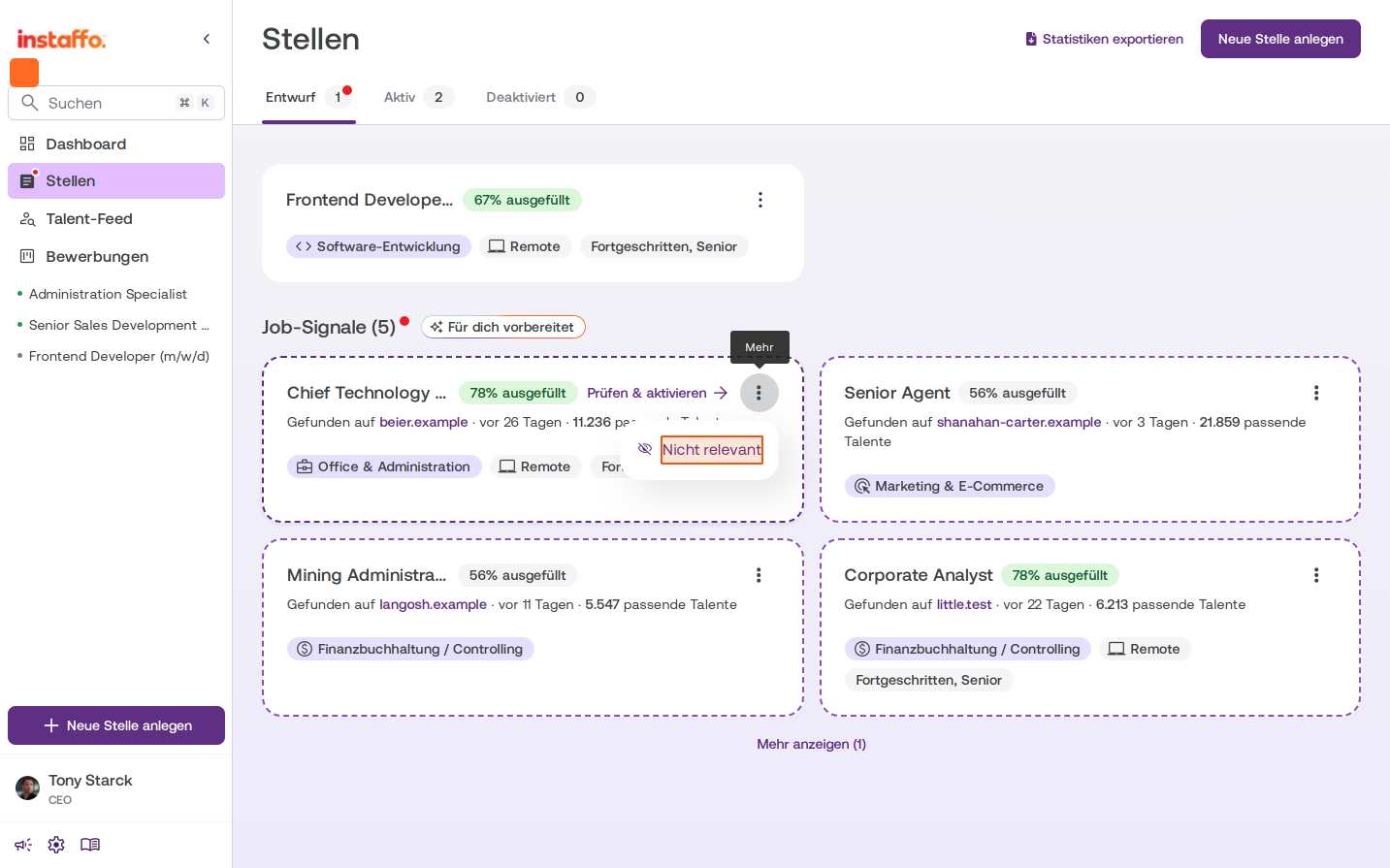The height and width of the screenshot is (868, 1390).
Task: Collapse the sidebar with the chevron icon
Action: click(207, 39)
